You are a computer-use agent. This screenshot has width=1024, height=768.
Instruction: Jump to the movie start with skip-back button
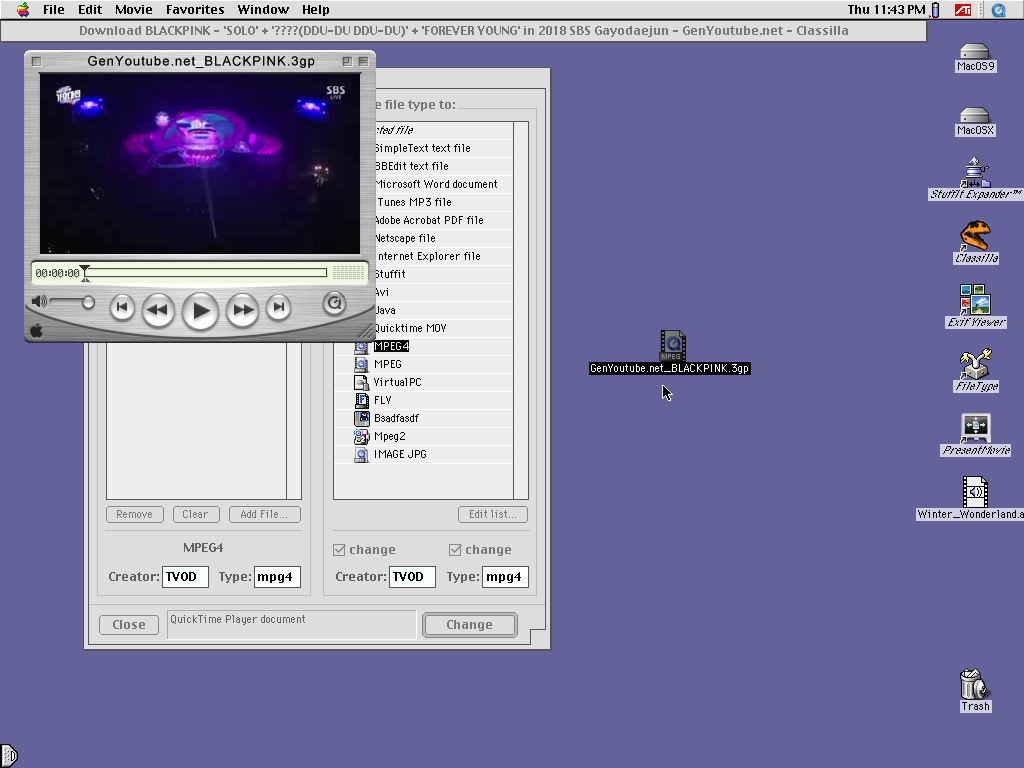[122, 308]
